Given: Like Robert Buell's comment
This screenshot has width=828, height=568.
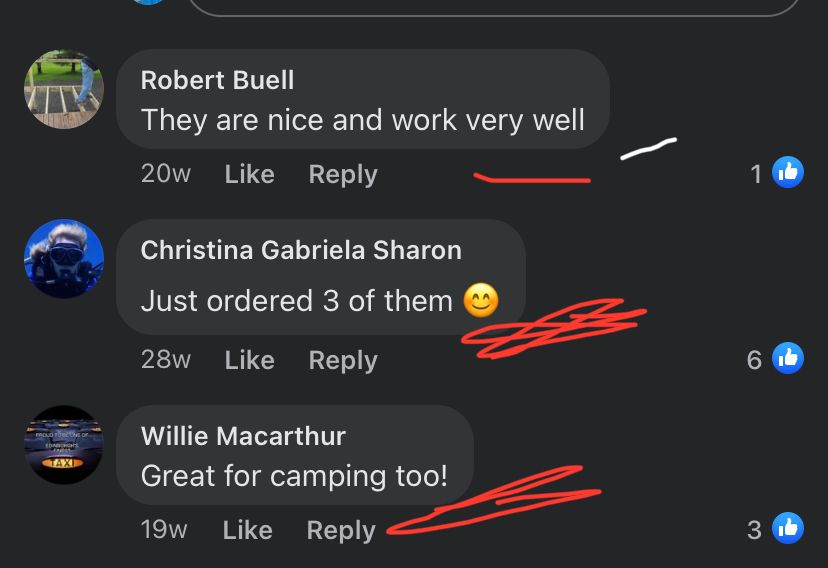Looking at the screenshot, I should [x=249, y=174].
